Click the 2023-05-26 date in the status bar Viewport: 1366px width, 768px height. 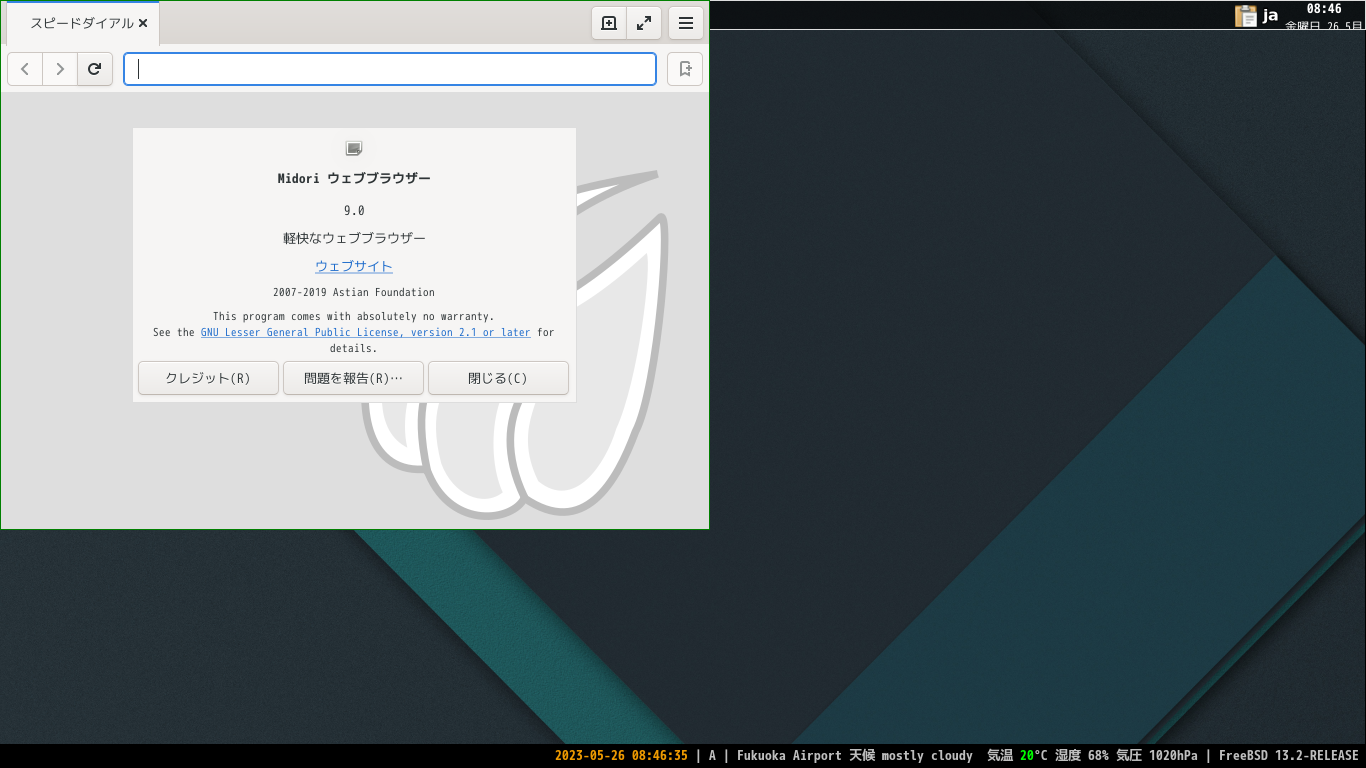(x=590, y=756)
